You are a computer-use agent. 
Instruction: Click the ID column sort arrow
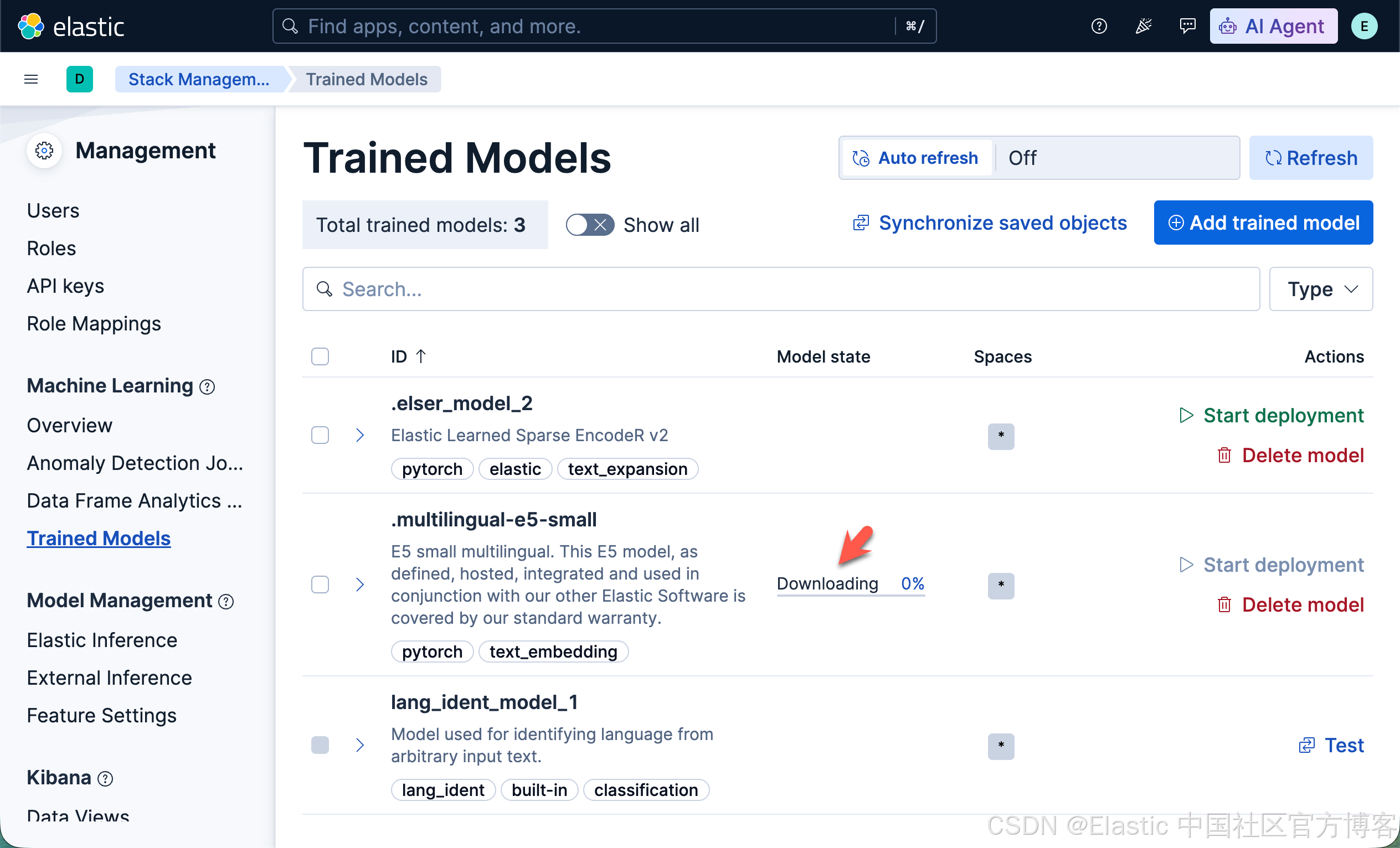click(x=421, y=356)
